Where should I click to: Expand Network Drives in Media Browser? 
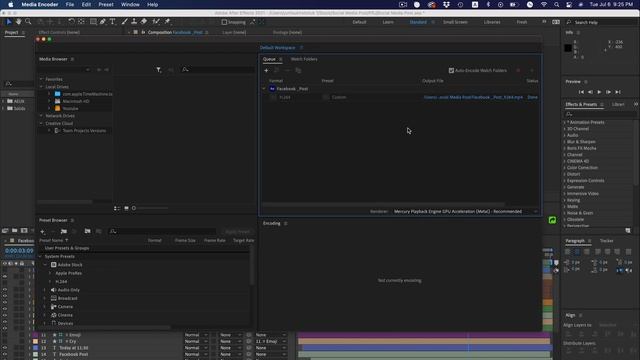(x=41, y=116)
